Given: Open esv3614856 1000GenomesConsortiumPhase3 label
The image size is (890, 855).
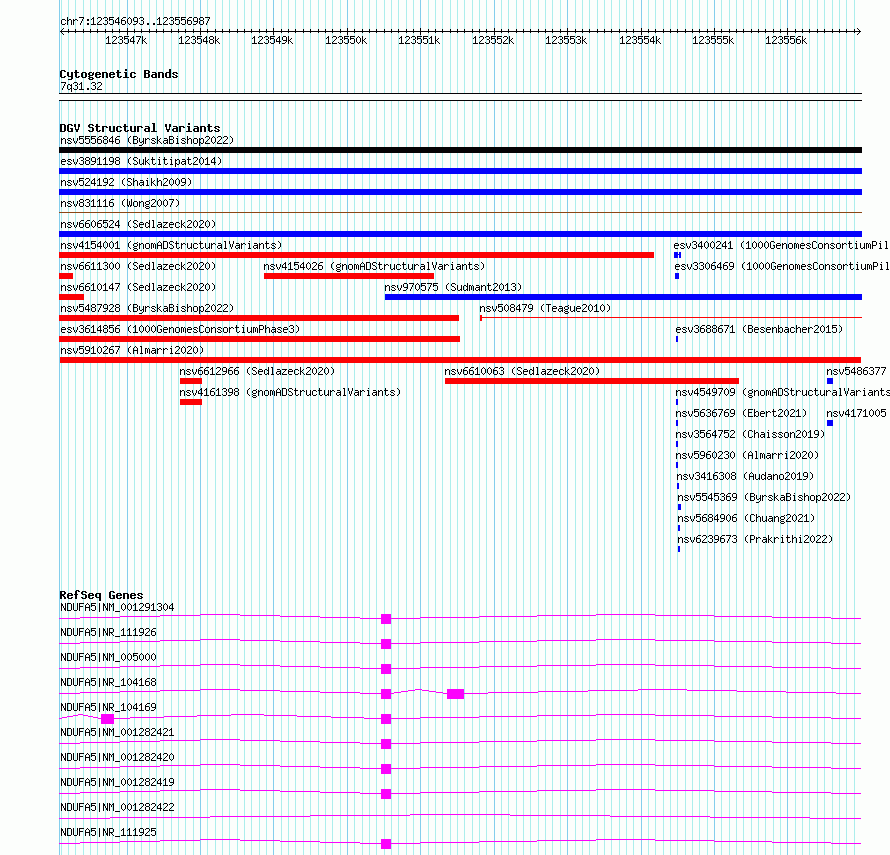Looking at the screenshot, I should point(180,329).
